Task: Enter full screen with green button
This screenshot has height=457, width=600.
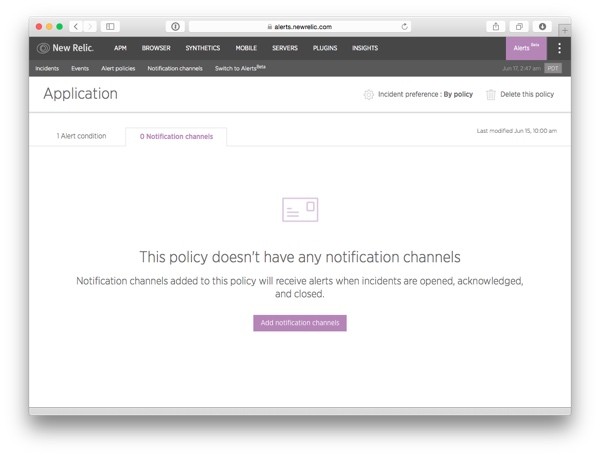Action: click(60, 26)
